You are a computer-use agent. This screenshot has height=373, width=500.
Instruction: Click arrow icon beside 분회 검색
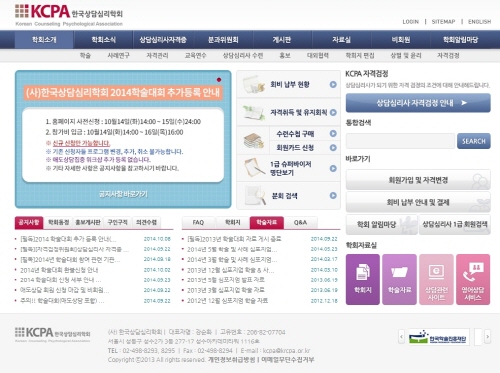[x=333, y=195]
